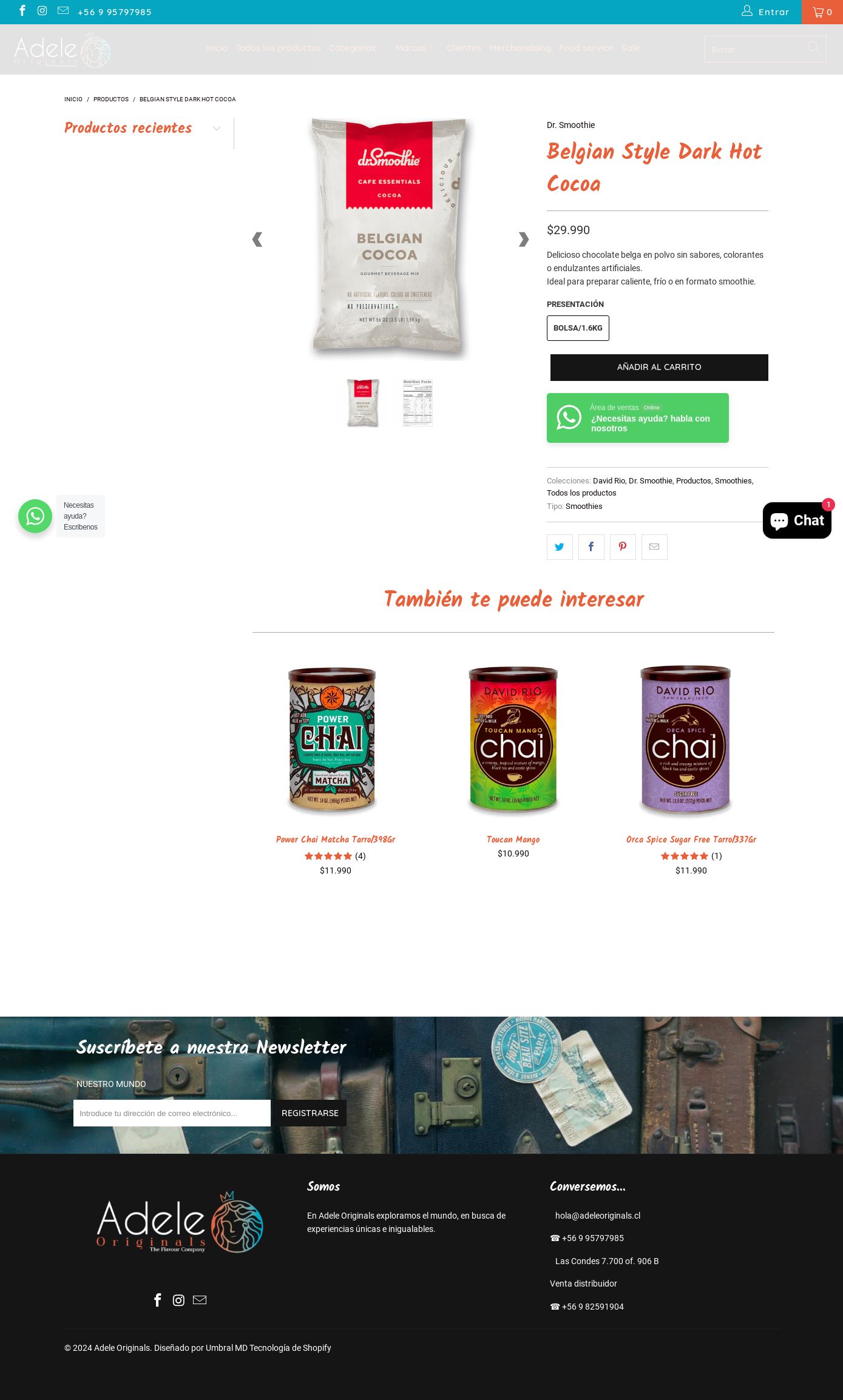Open the Facebook icon in the top bar
This screenshot has height=1400, width=843.
(x=22, y=11)
